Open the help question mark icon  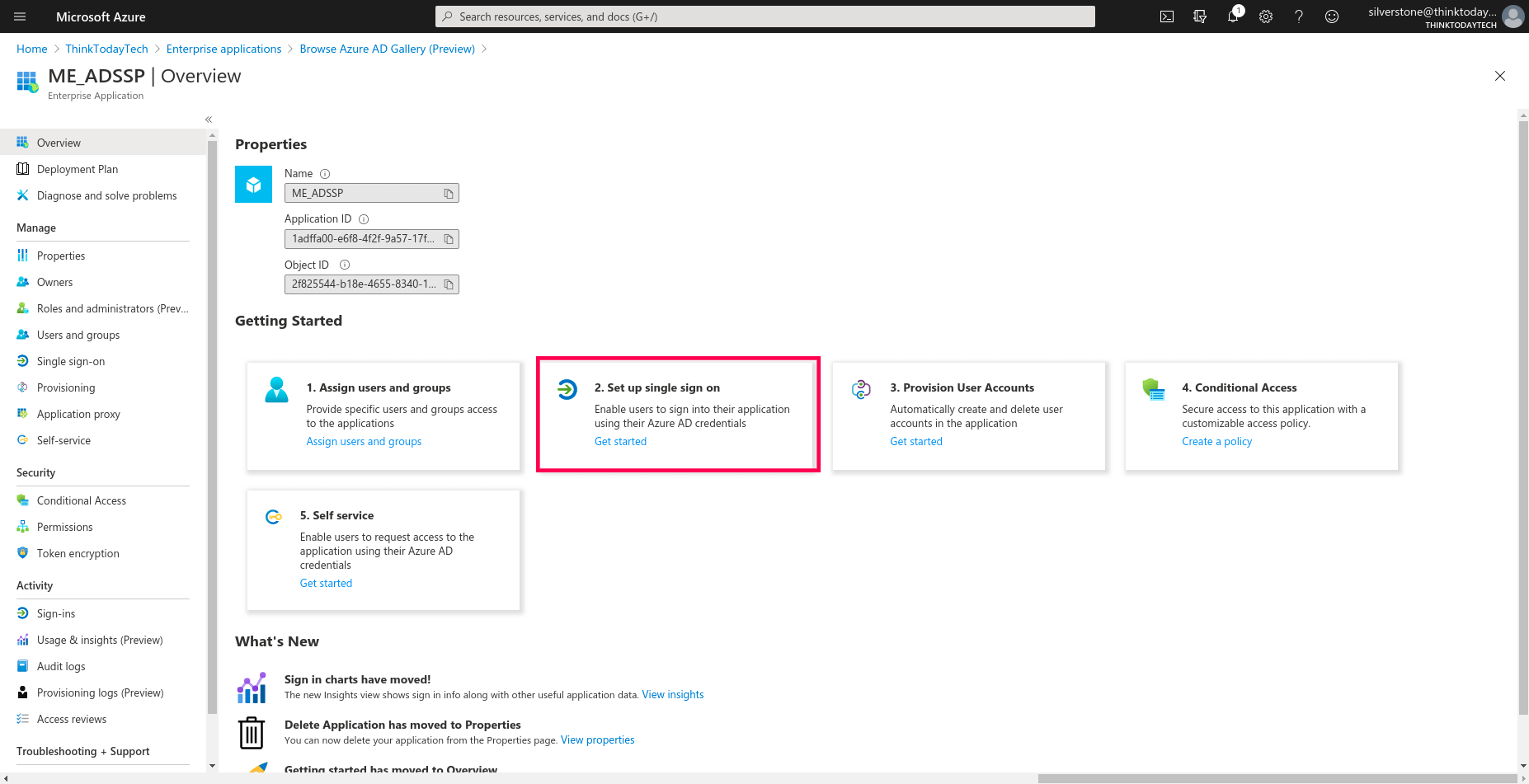click(x=1299, y=16)
